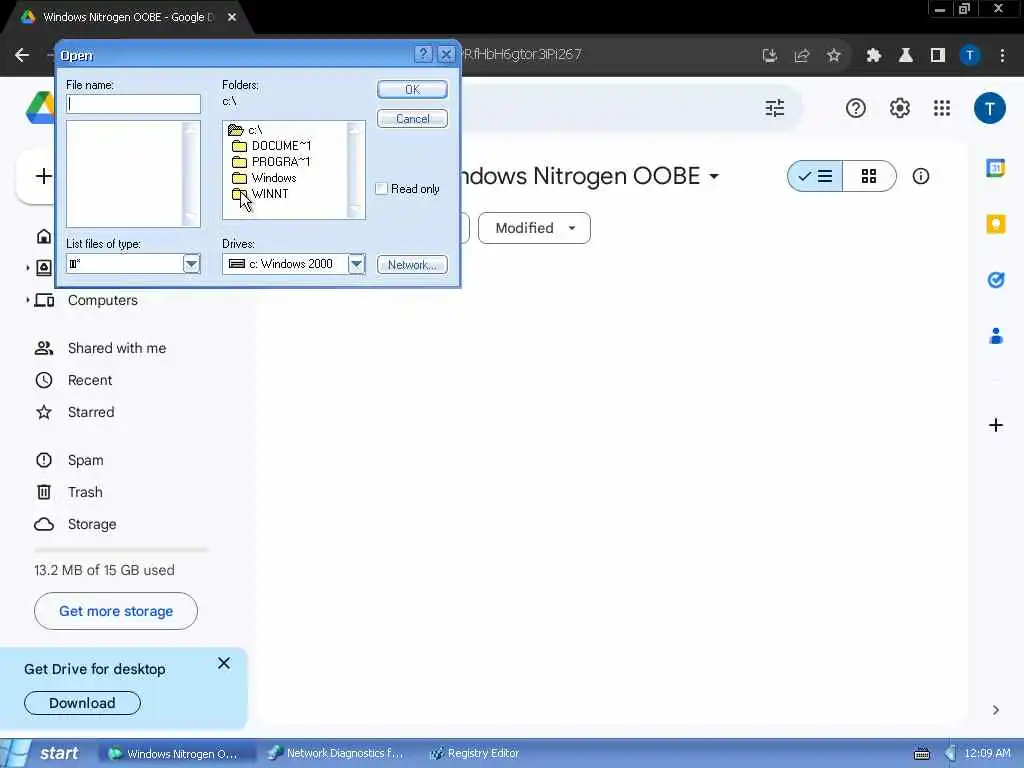Bookmark this page with the star icon
The height and width of the screenshot is (768, 1024).
point(833,56)
